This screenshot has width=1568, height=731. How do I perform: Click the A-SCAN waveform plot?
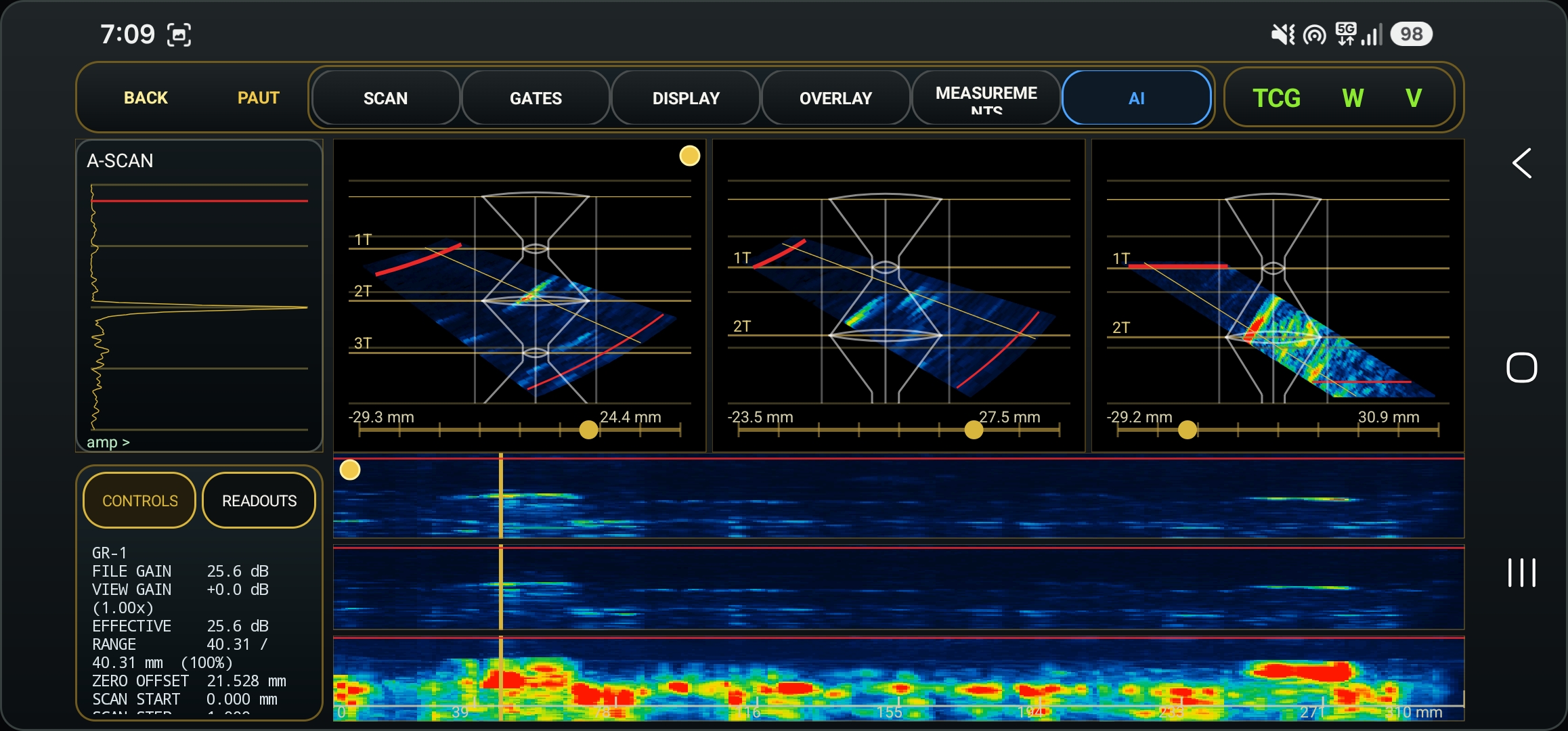[200, 307]
